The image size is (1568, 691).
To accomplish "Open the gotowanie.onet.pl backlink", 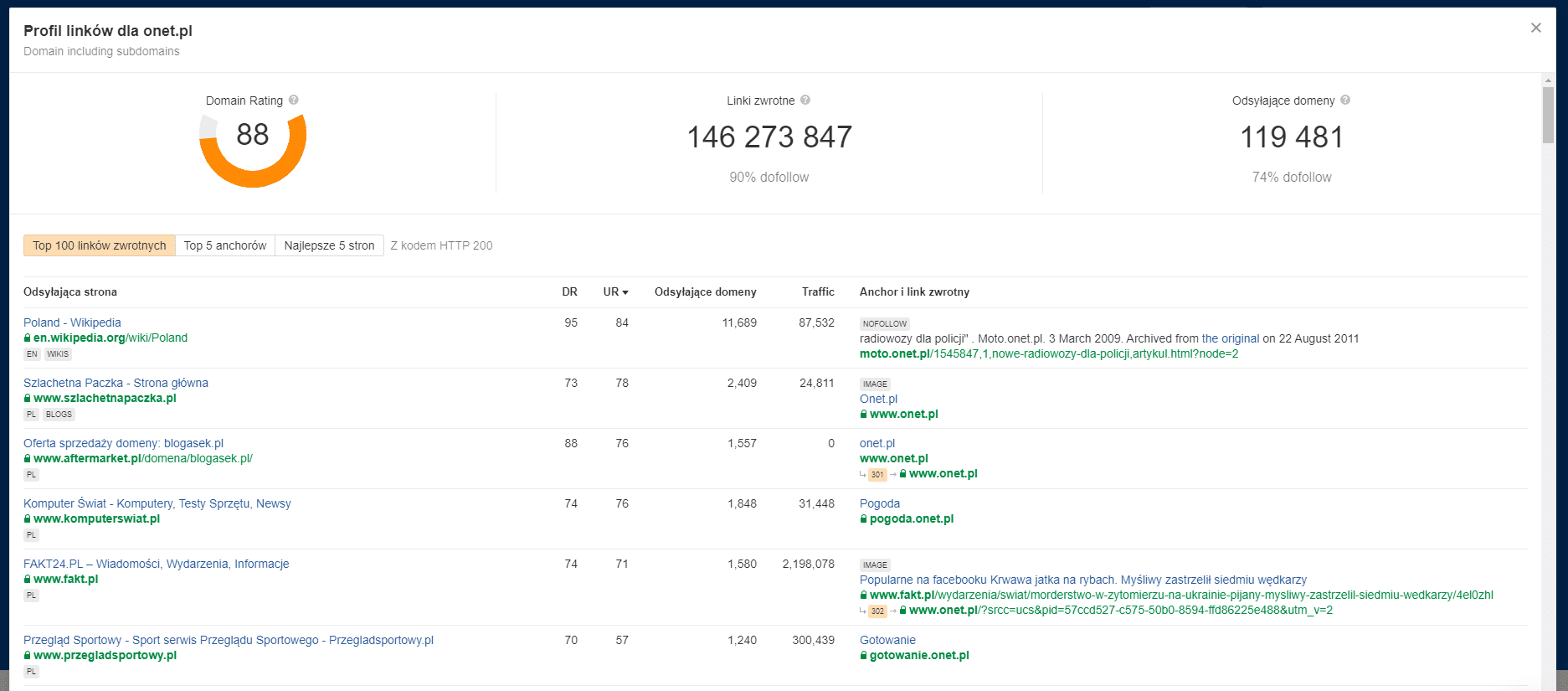I will (x=919, y=655).
